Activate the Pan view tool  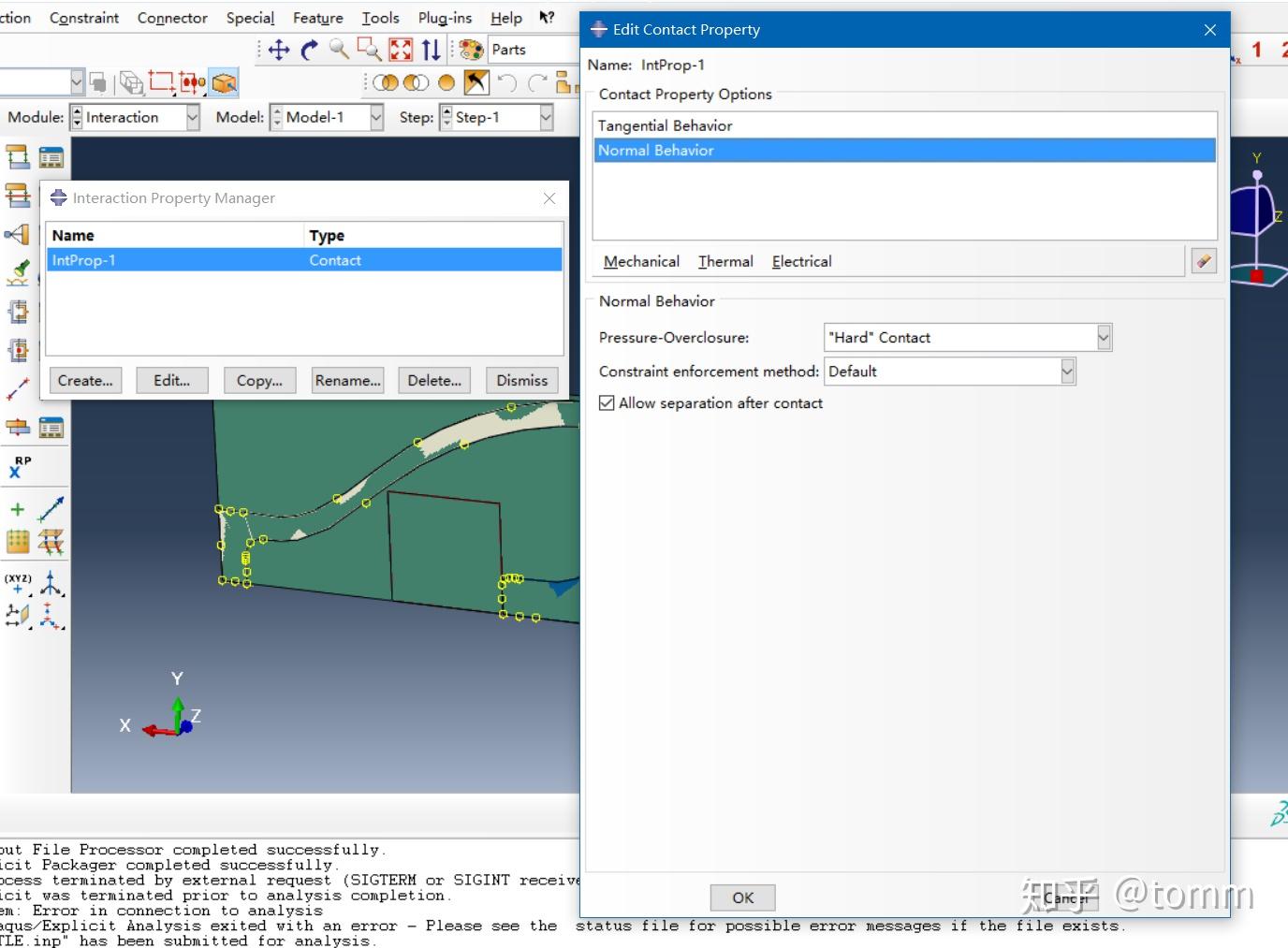click(x=278, y=50)
